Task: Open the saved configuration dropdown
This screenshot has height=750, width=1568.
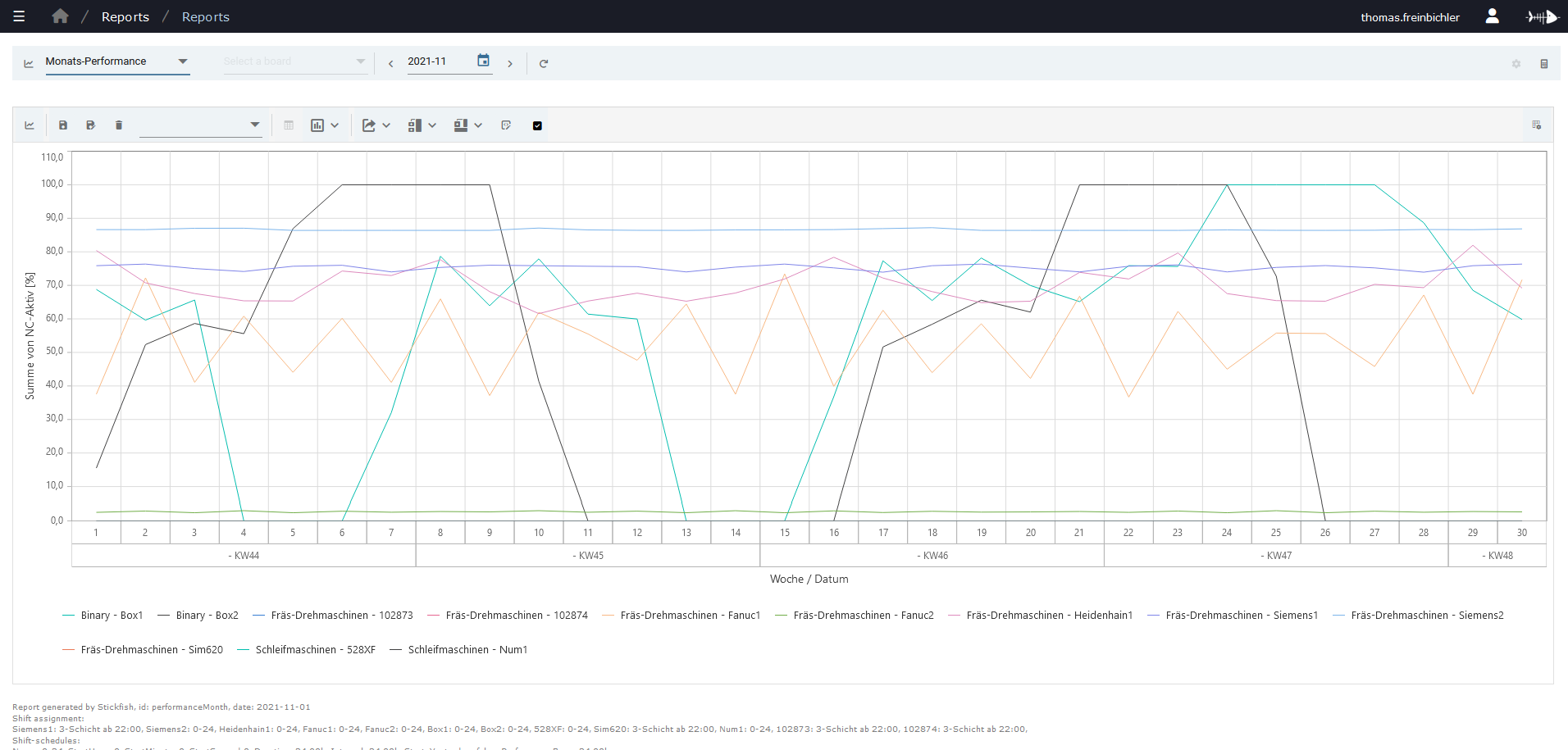Action: (x=201, y=125)
